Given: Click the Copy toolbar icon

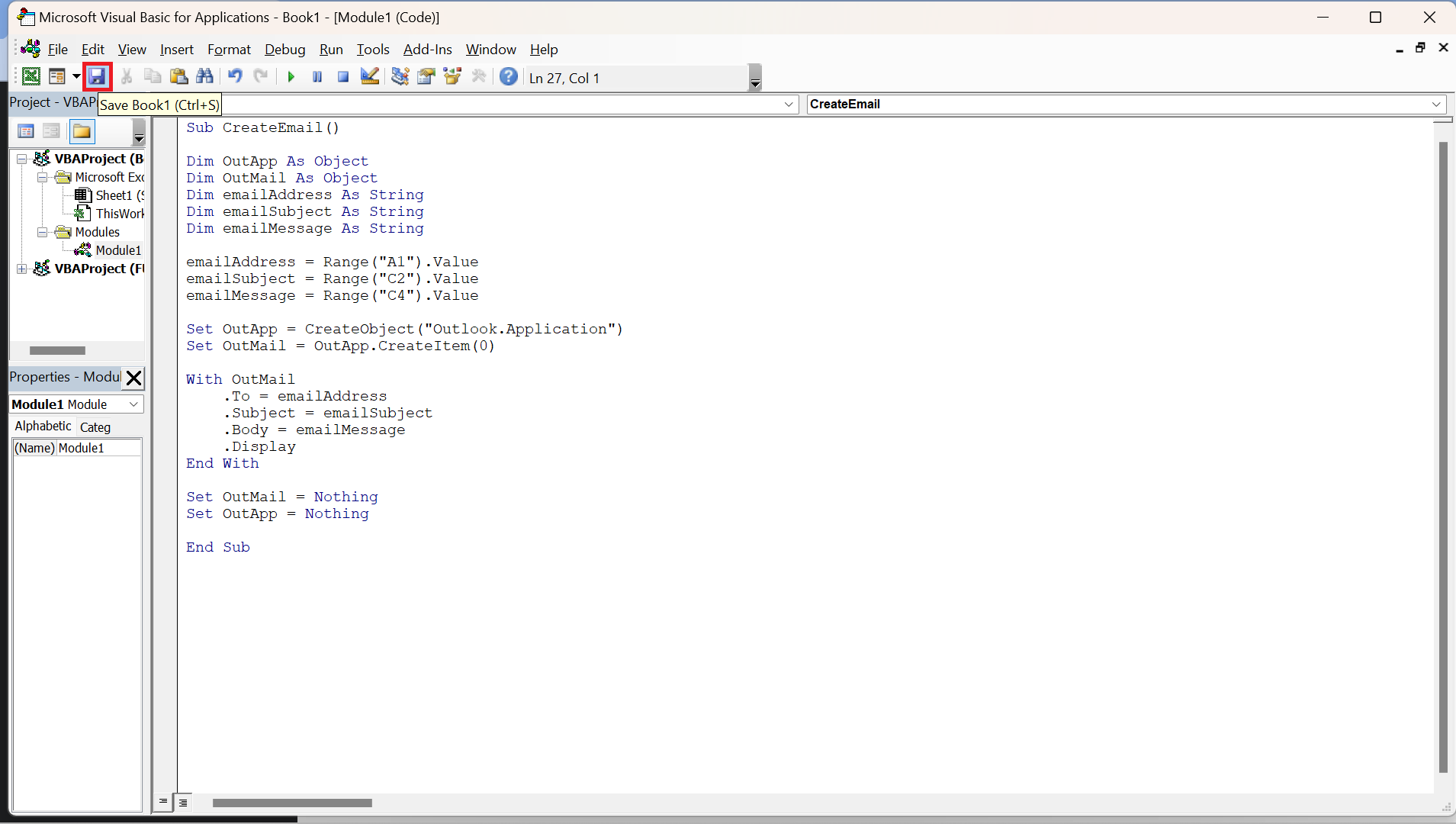Looking at the screenshot, I should 153,76.
